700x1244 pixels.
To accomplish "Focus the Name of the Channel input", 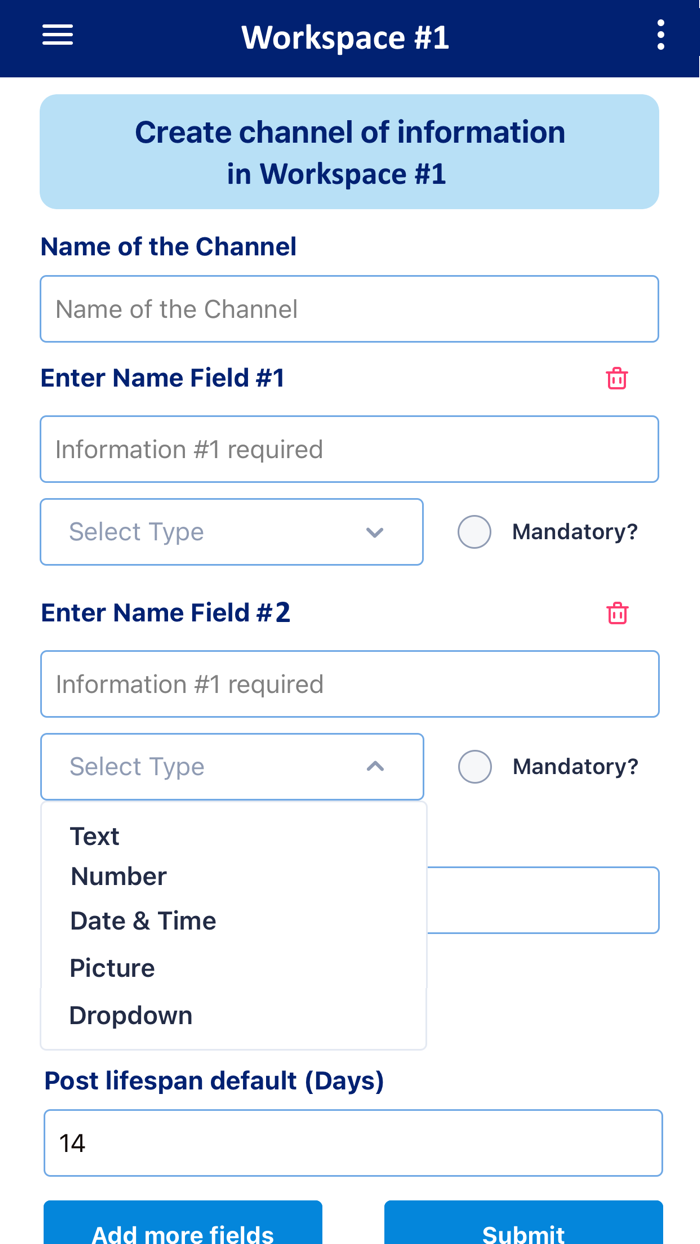I will [x=349, y=309].
